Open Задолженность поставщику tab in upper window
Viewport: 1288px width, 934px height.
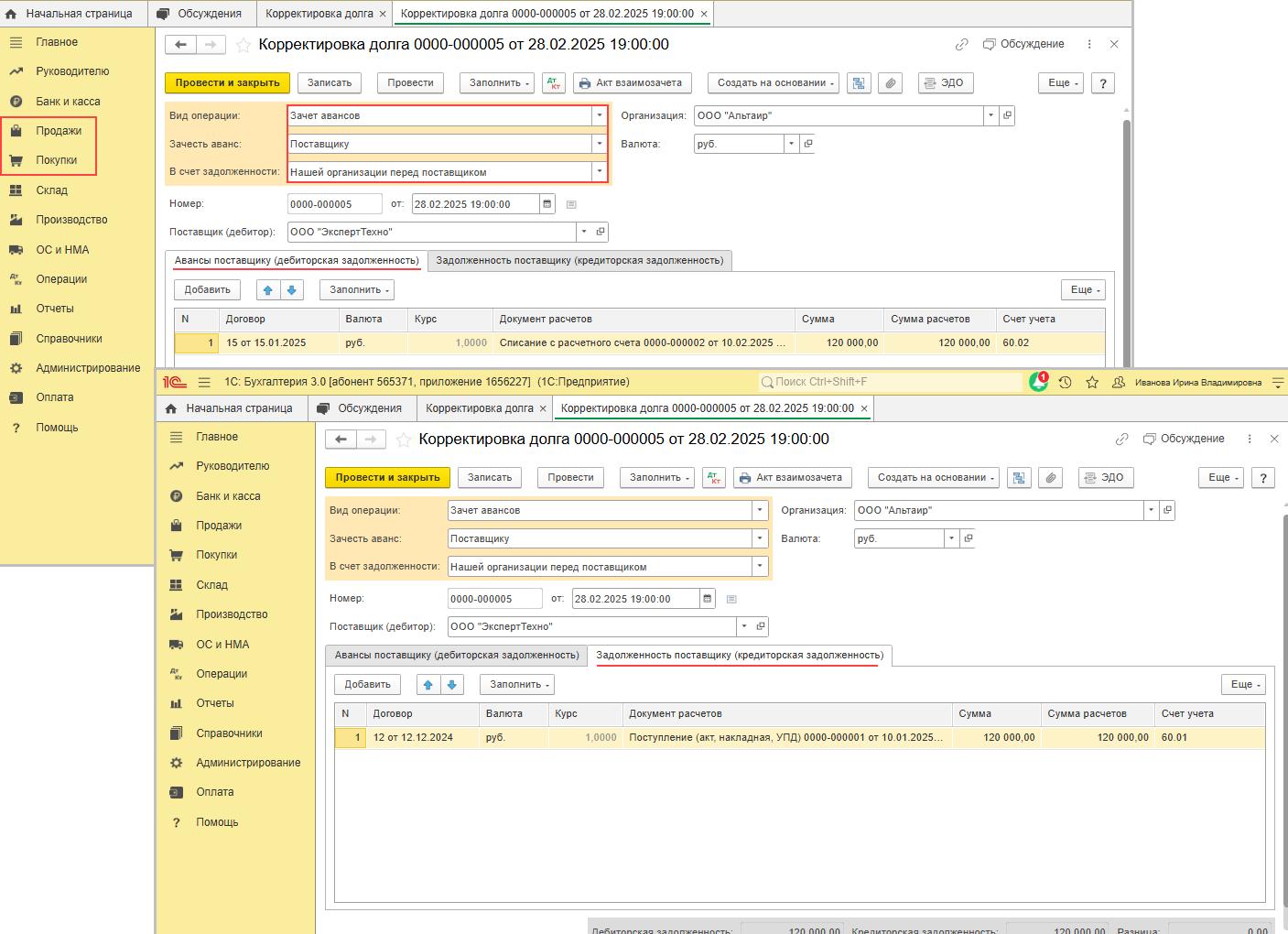[x=579, y=261]
